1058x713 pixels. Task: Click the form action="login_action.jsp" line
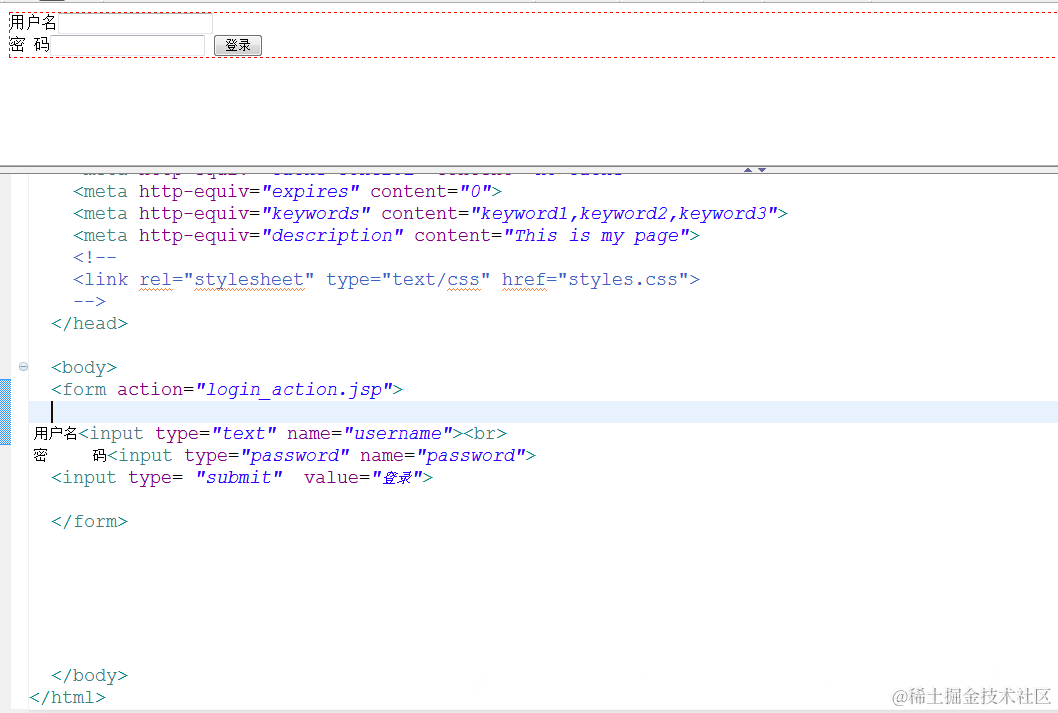click(x=227, y=390)
